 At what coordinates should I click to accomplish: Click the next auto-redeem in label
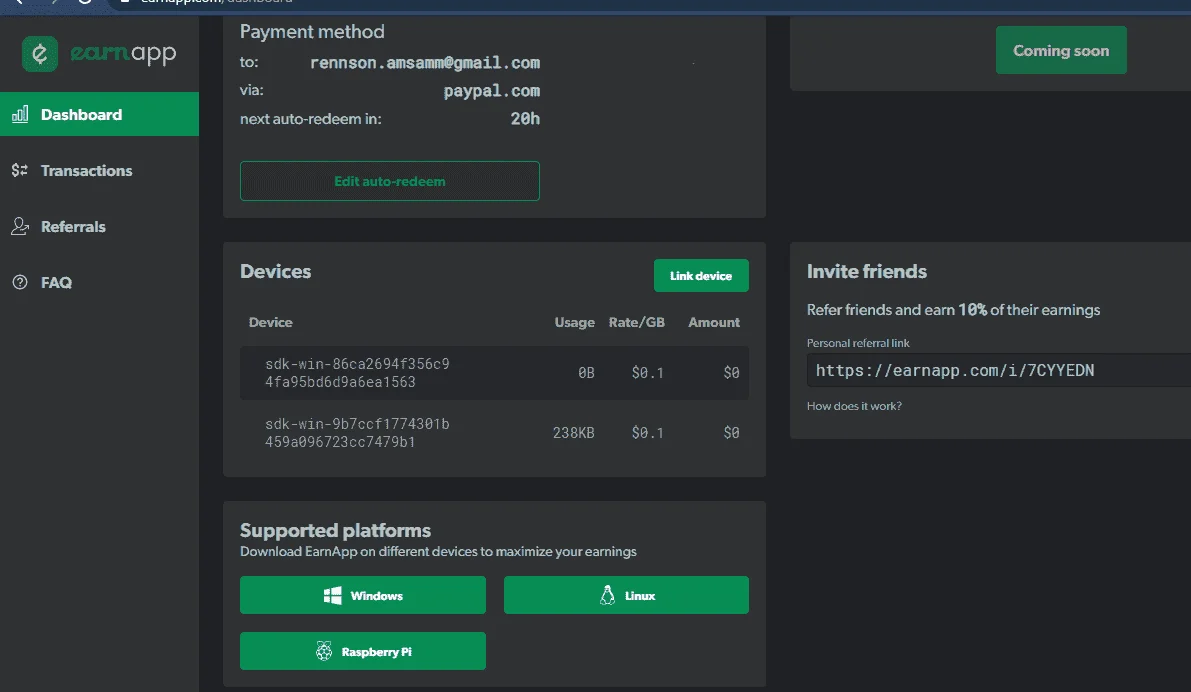click(x=311, y=118)
